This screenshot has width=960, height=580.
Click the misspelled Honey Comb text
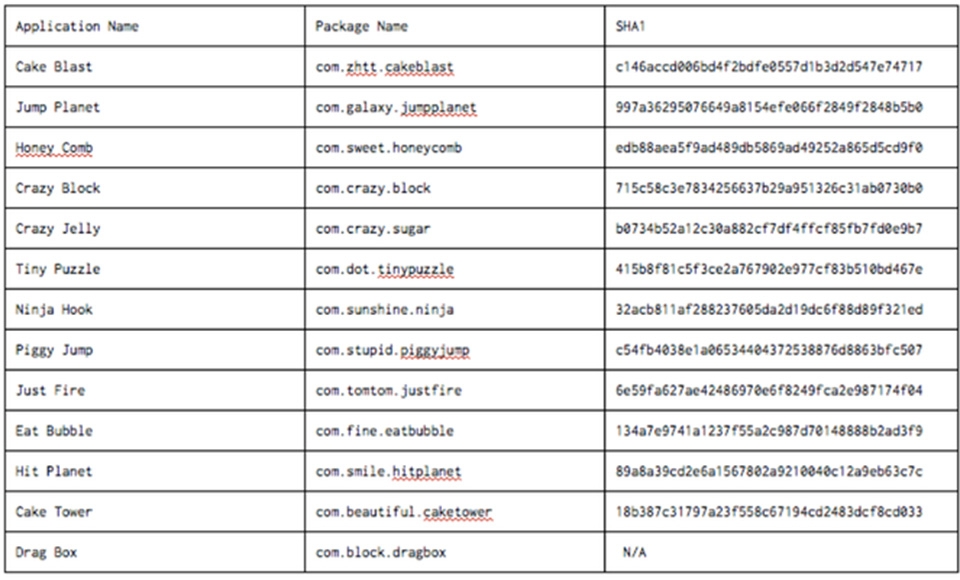(x=54, y=148)
